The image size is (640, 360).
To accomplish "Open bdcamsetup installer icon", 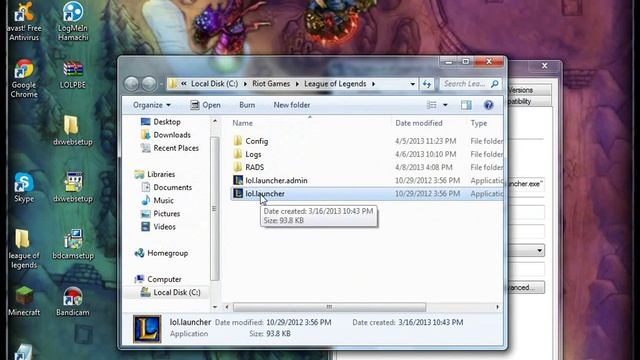I will tap(73, 244).
